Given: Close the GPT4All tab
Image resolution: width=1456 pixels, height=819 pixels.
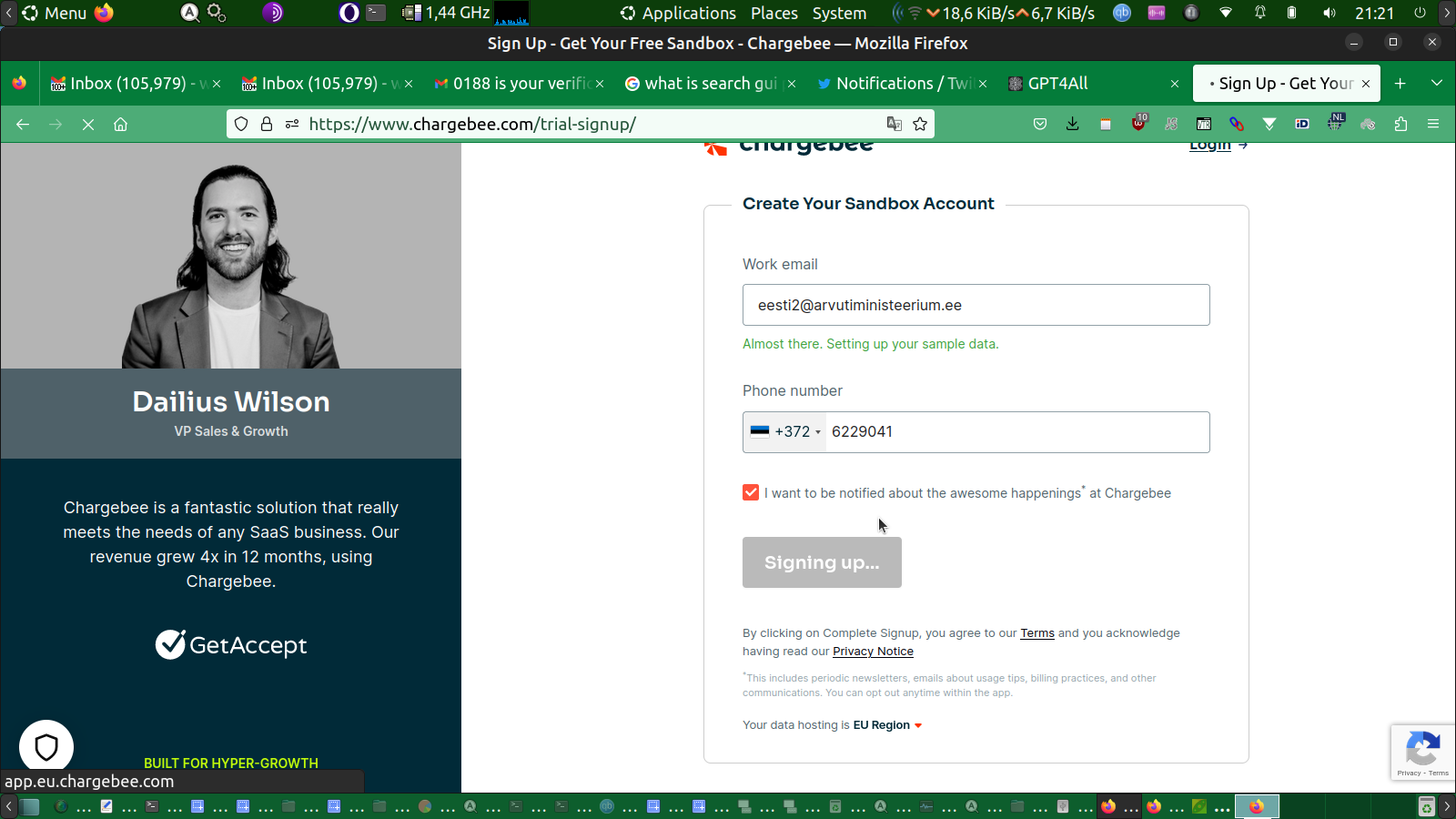Looking at the screenshot, I should 1175,84.
